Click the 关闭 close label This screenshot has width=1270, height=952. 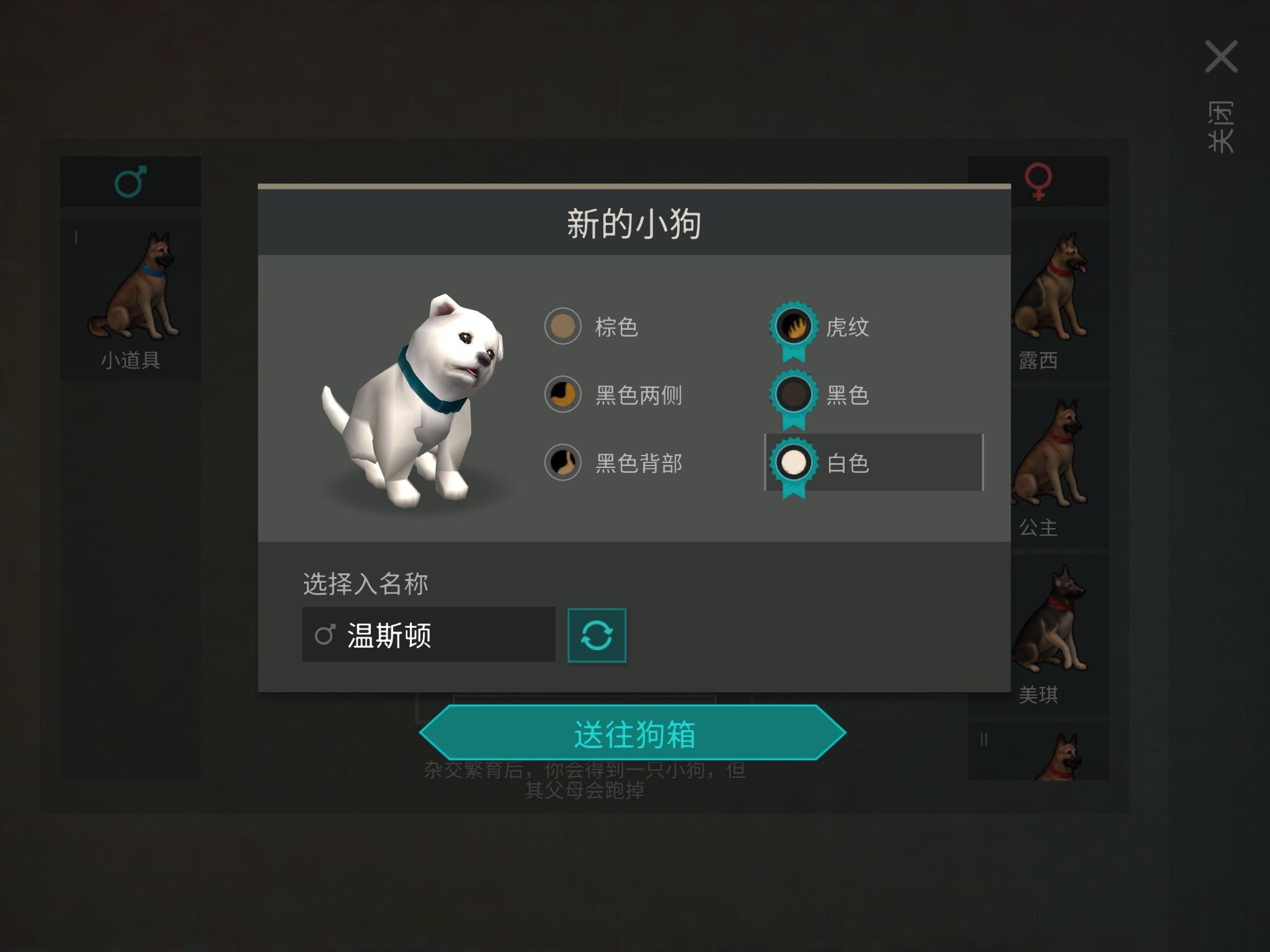click(1221, 127)
